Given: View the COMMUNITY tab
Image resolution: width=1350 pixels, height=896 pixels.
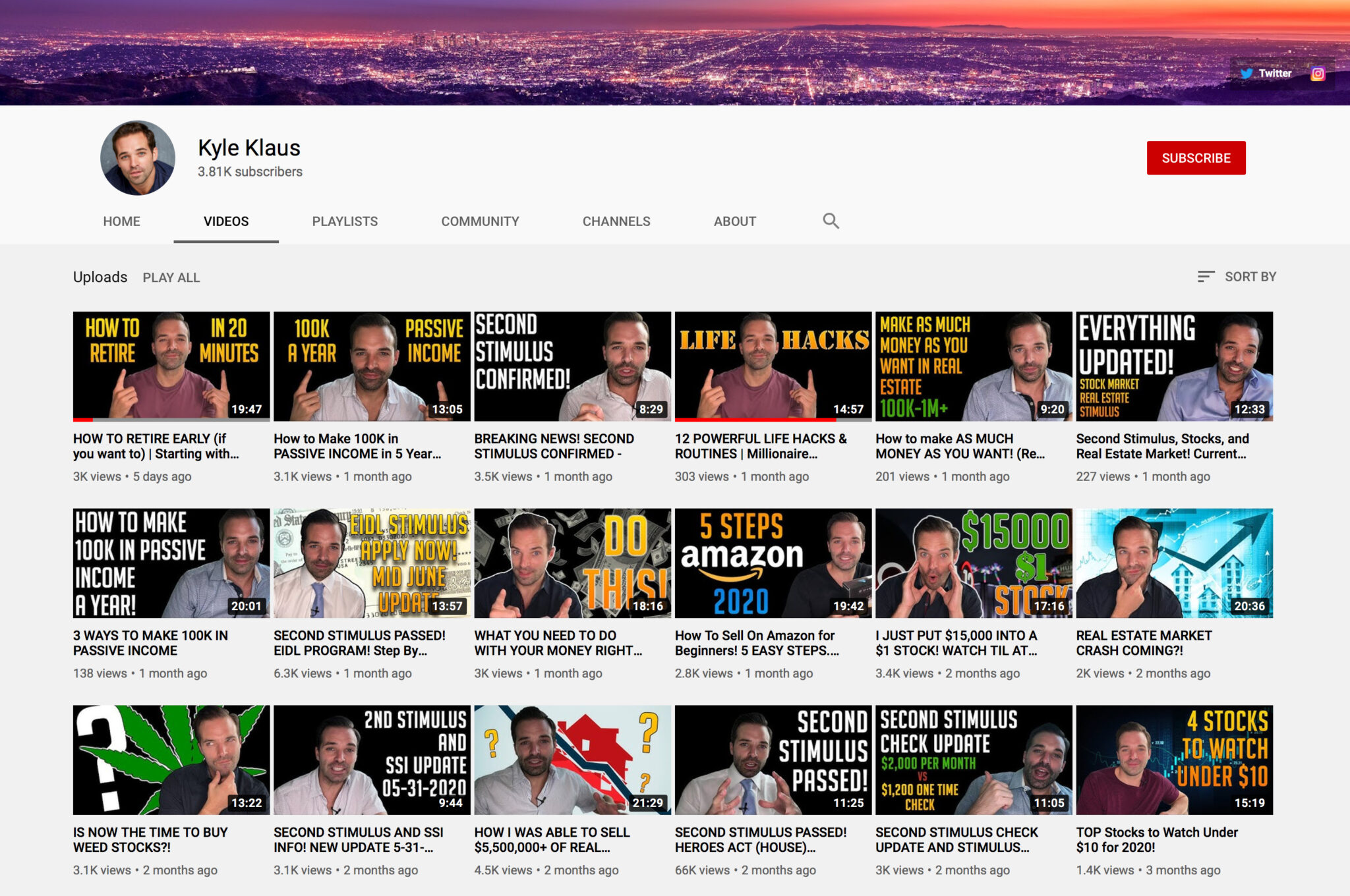Looking at the screenshot, I should (480, 221).
